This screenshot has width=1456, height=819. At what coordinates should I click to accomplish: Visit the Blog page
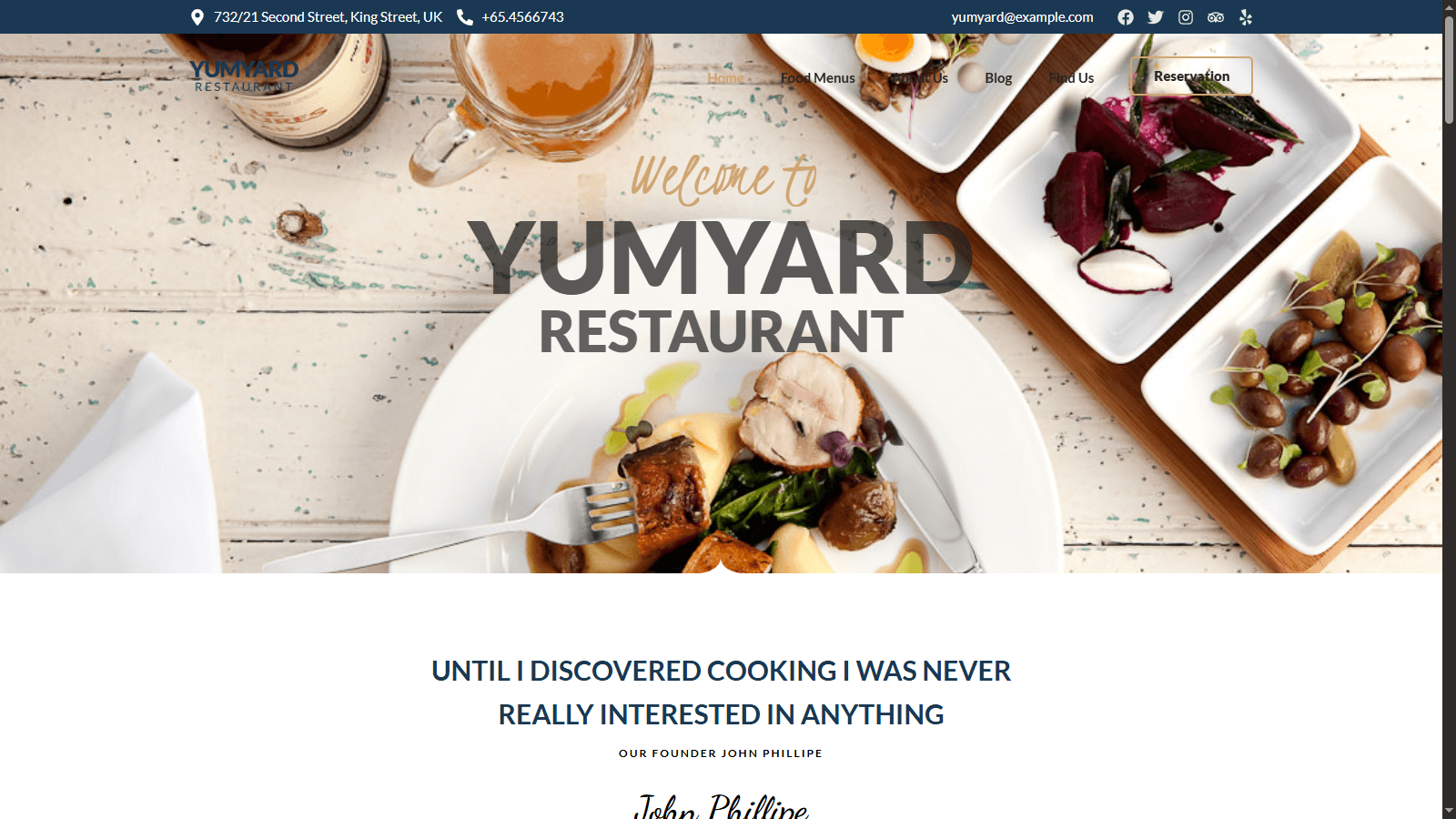[998, 78]
